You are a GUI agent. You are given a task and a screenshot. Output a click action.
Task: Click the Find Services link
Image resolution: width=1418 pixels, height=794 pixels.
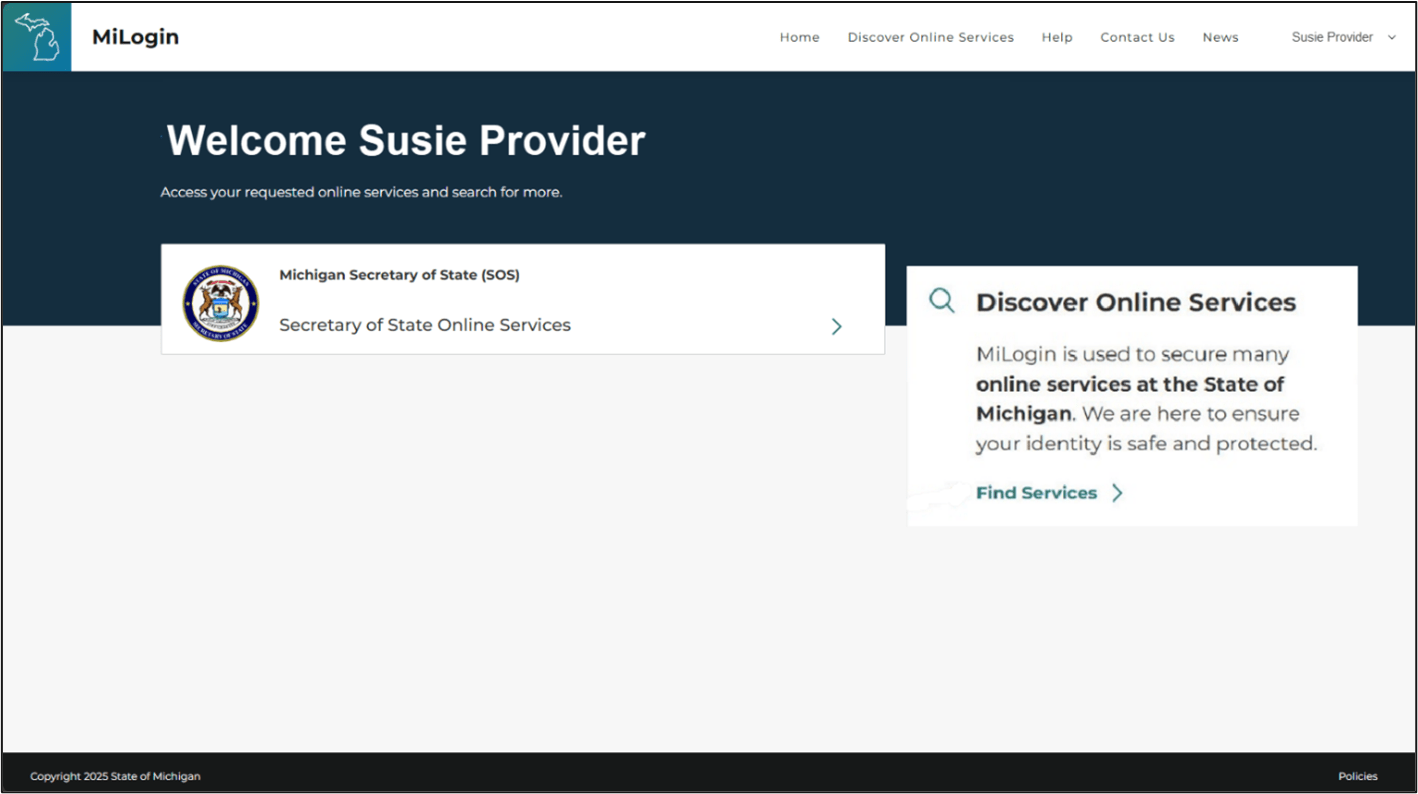click(x=1036, y=493)
